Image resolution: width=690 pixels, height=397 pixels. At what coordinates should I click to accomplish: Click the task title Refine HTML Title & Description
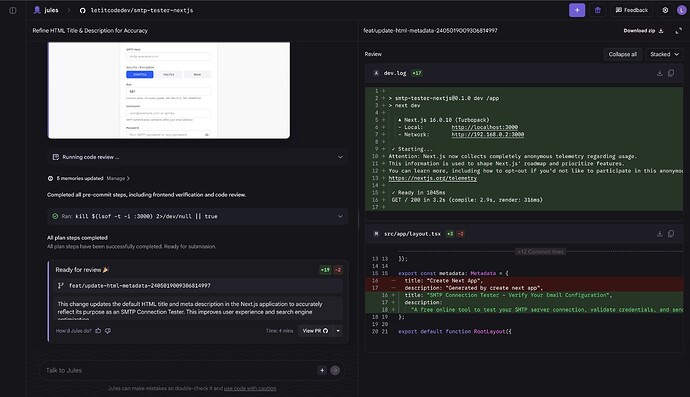(90, 30)
